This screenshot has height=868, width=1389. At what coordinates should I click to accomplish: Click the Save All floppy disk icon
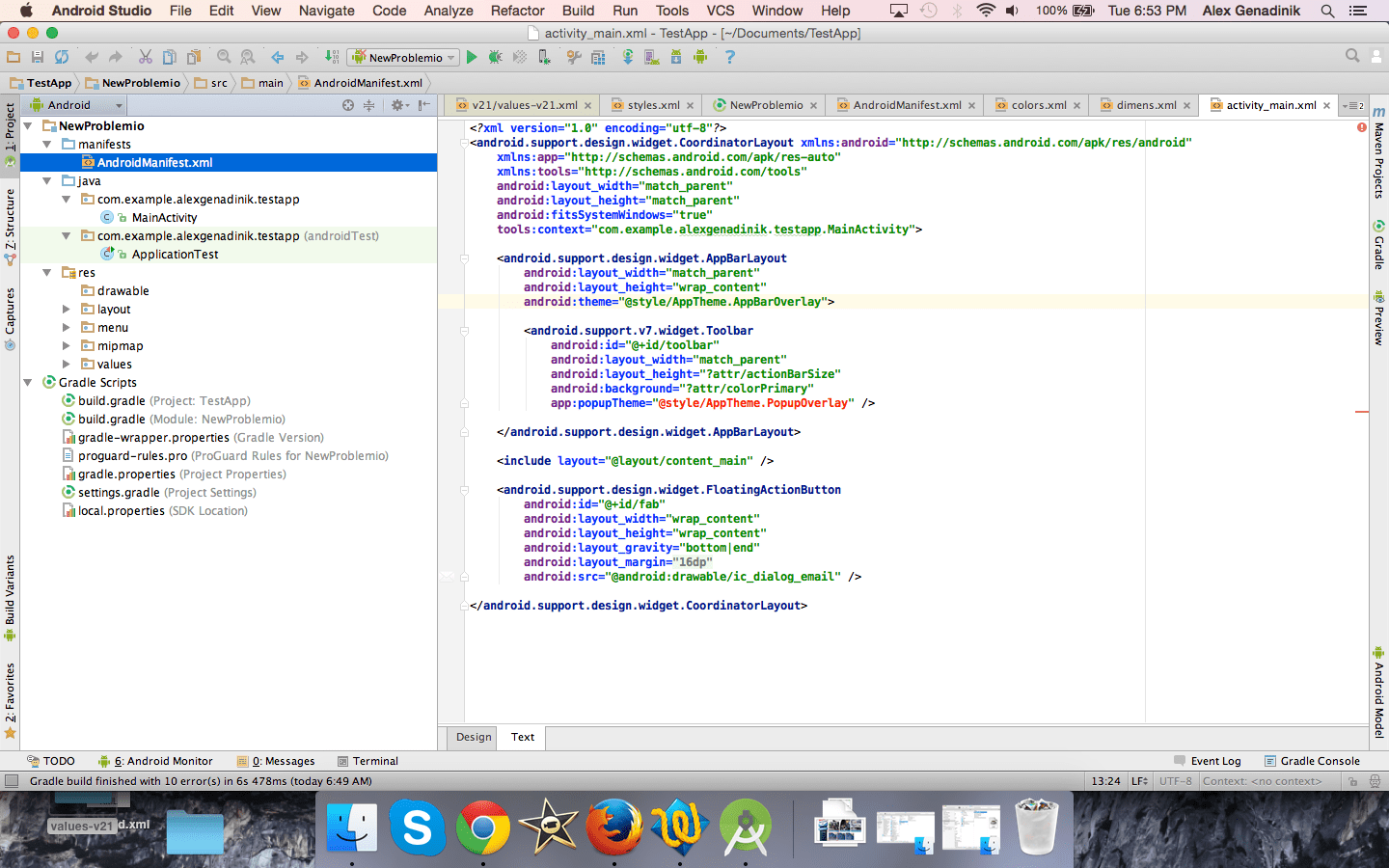coord(38,57)
